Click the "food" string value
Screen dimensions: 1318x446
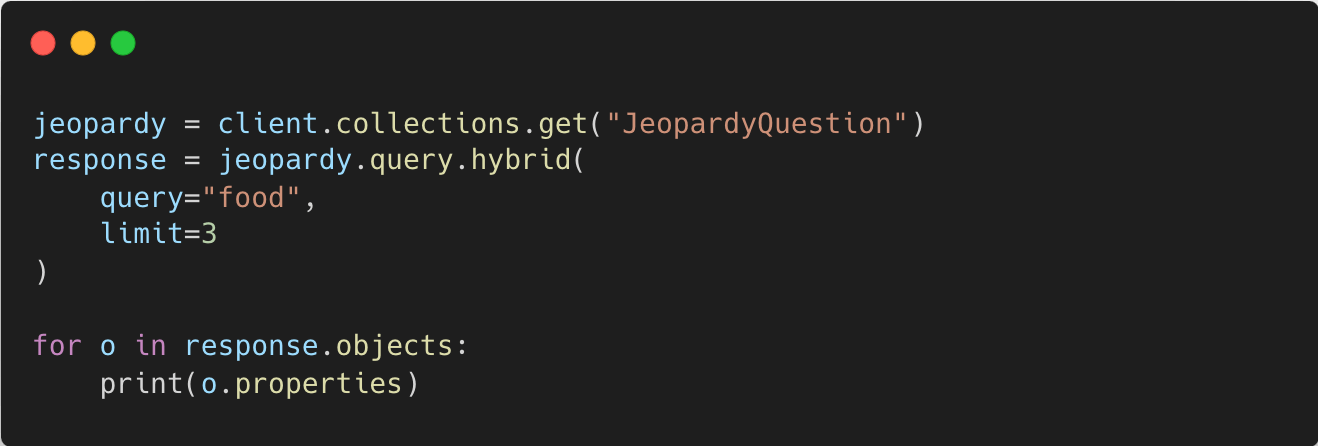pyautogui.click(x=250, y=198)
